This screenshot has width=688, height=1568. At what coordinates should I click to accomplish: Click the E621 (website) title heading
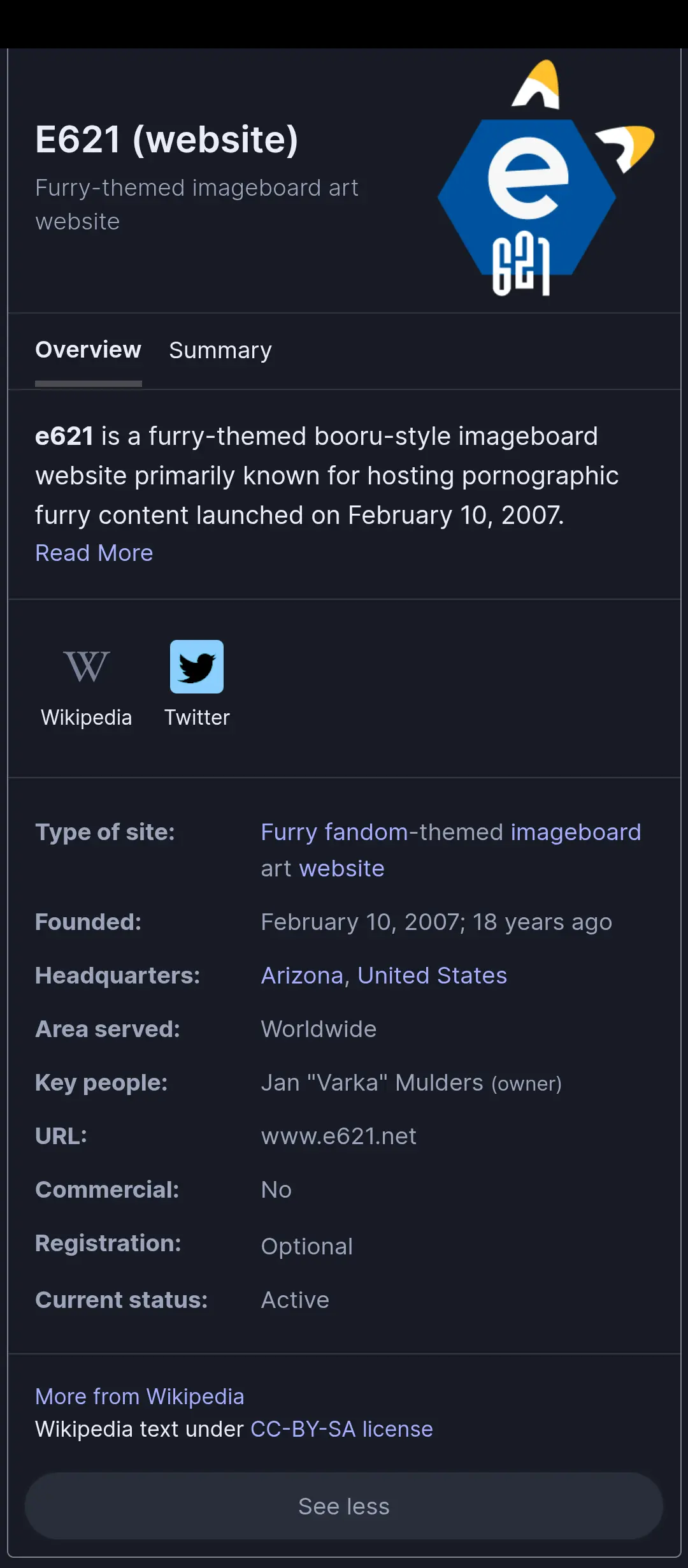(x=167, y=139)
